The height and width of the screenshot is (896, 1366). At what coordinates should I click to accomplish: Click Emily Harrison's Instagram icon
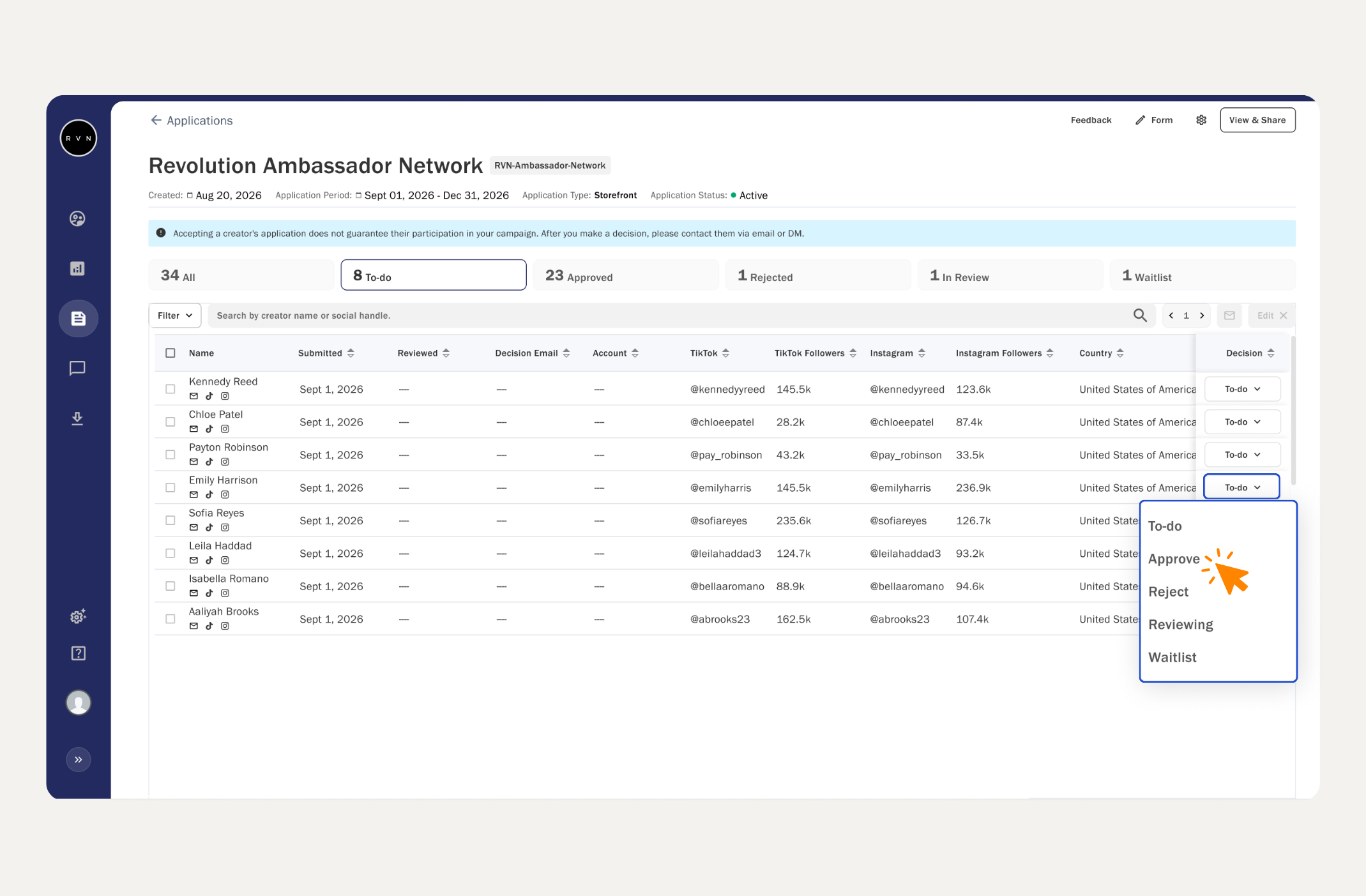tap(225, 494)
